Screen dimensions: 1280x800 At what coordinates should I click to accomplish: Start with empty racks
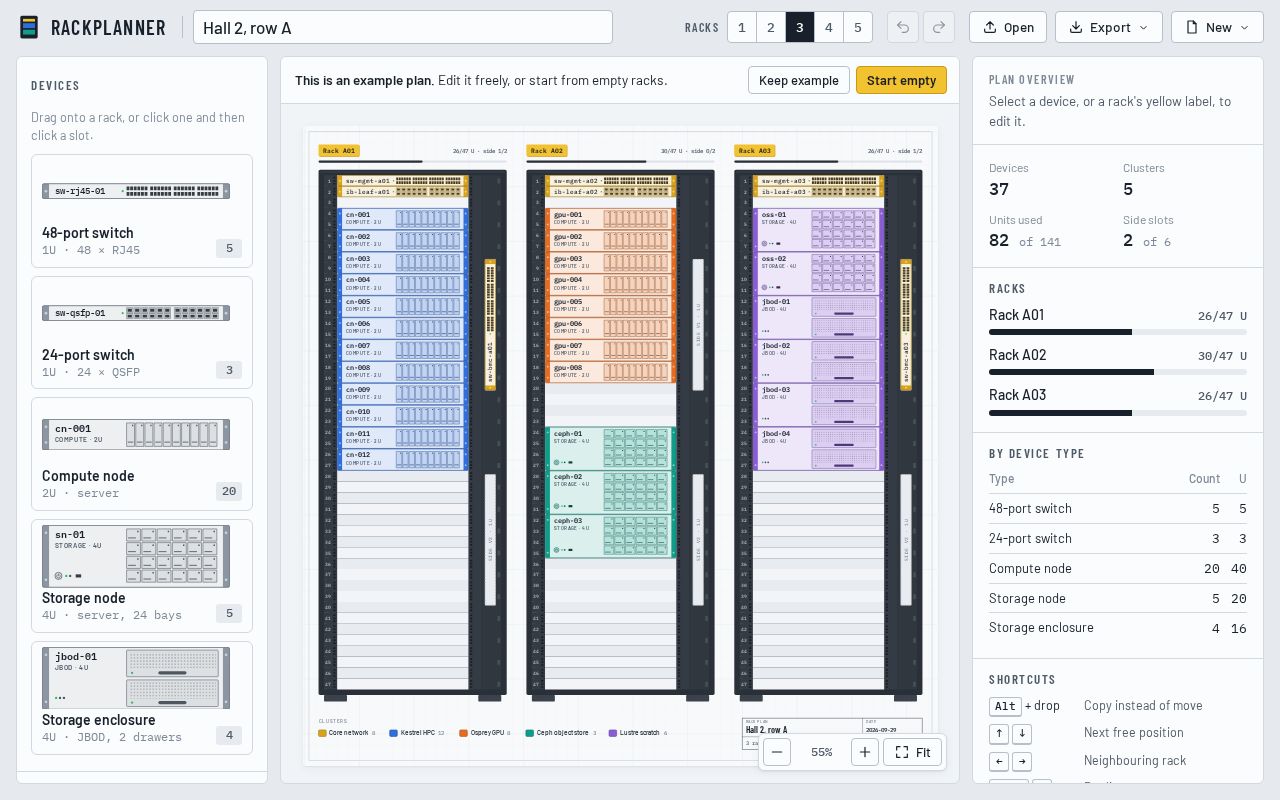[x=901, y=80]
